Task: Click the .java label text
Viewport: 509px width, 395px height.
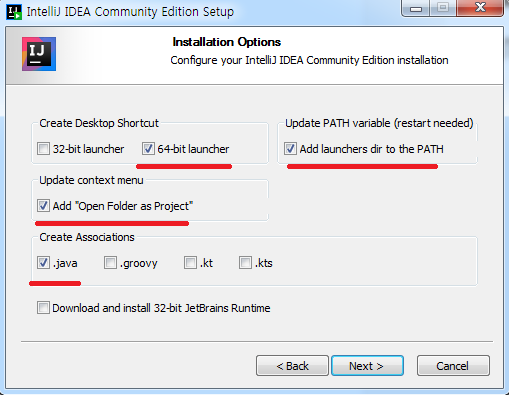Action: (65, 263)
